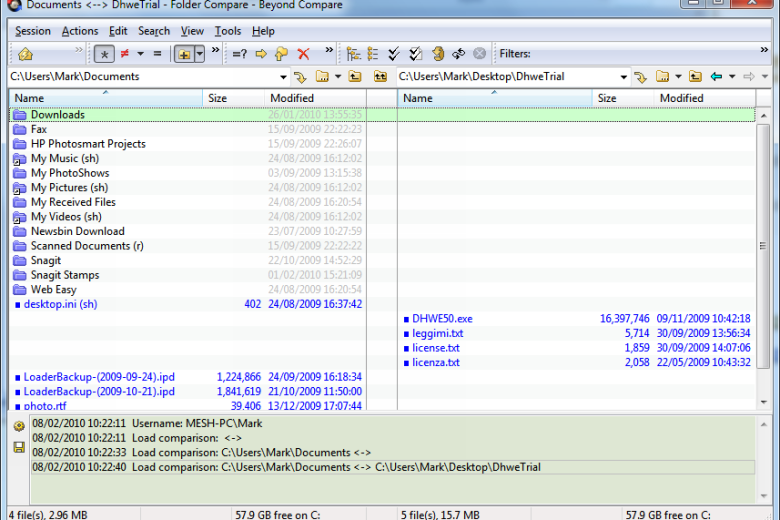
Task: Click the log panel scroll up arrow
Action: pos(763,424)
